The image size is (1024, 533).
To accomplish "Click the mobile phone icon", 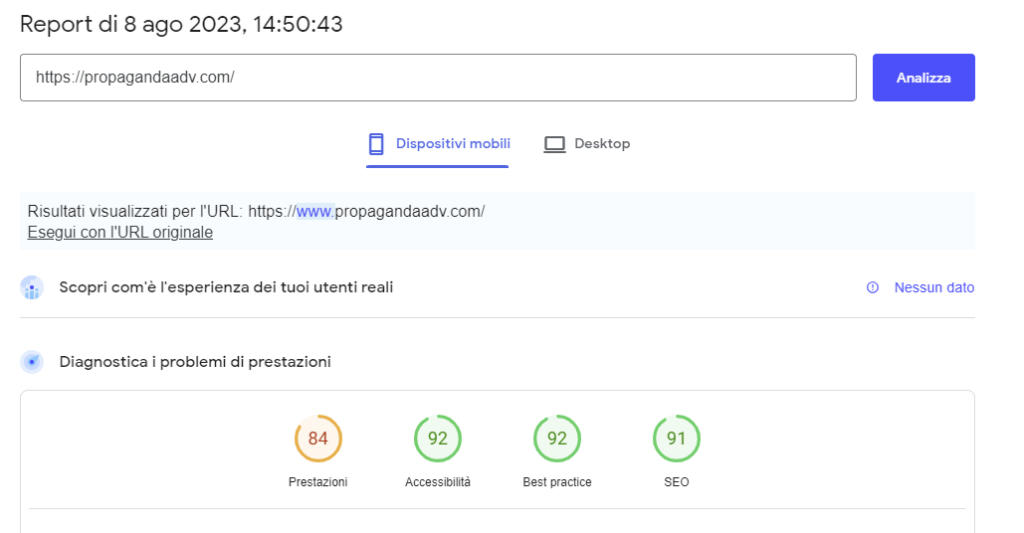I will 376,144.
